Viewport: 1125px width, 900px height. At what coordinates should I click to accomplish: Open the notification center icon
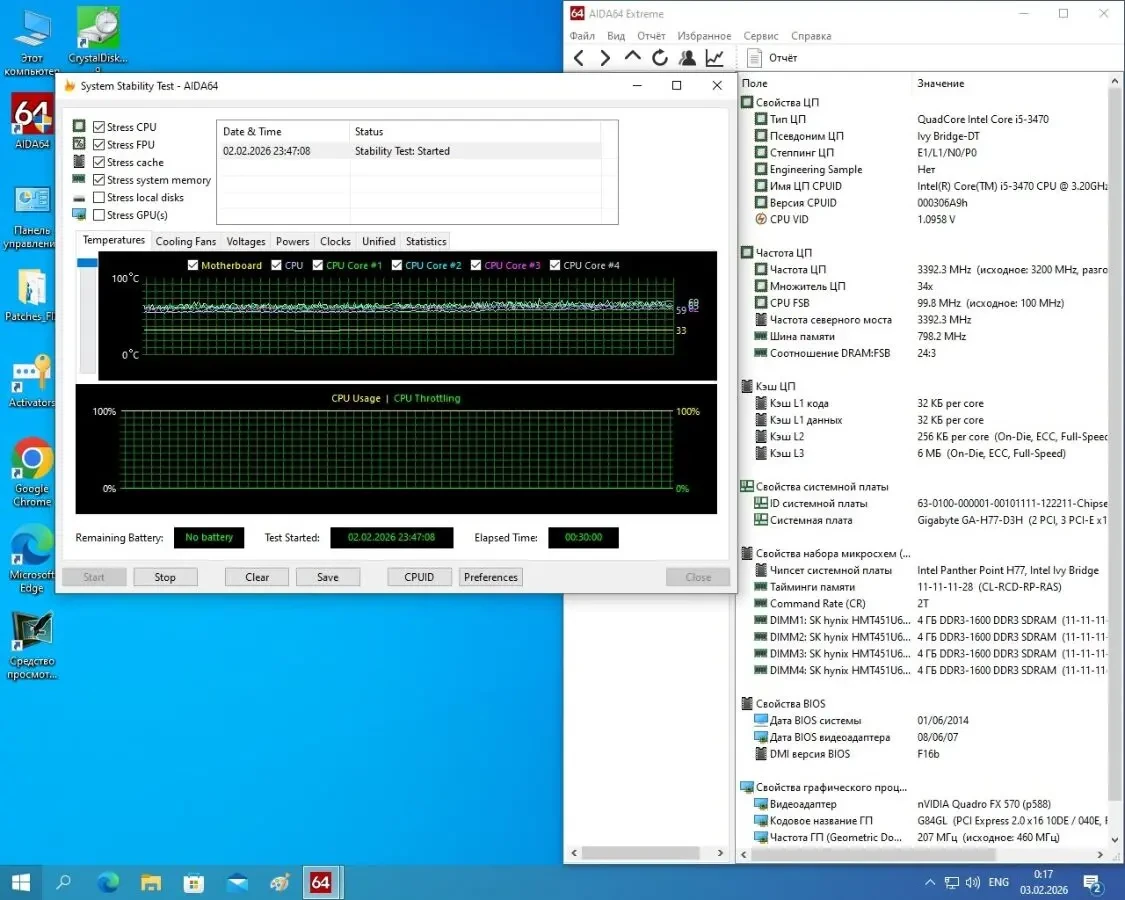coord(1093,883)
